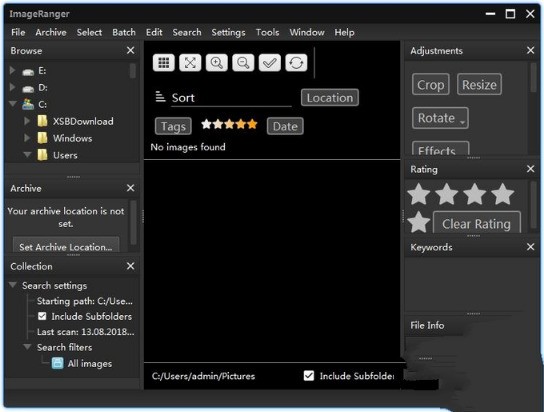This screenshot has height=412, width=544.
Task: Select the Starting path entry
Action: pos(85,301)
